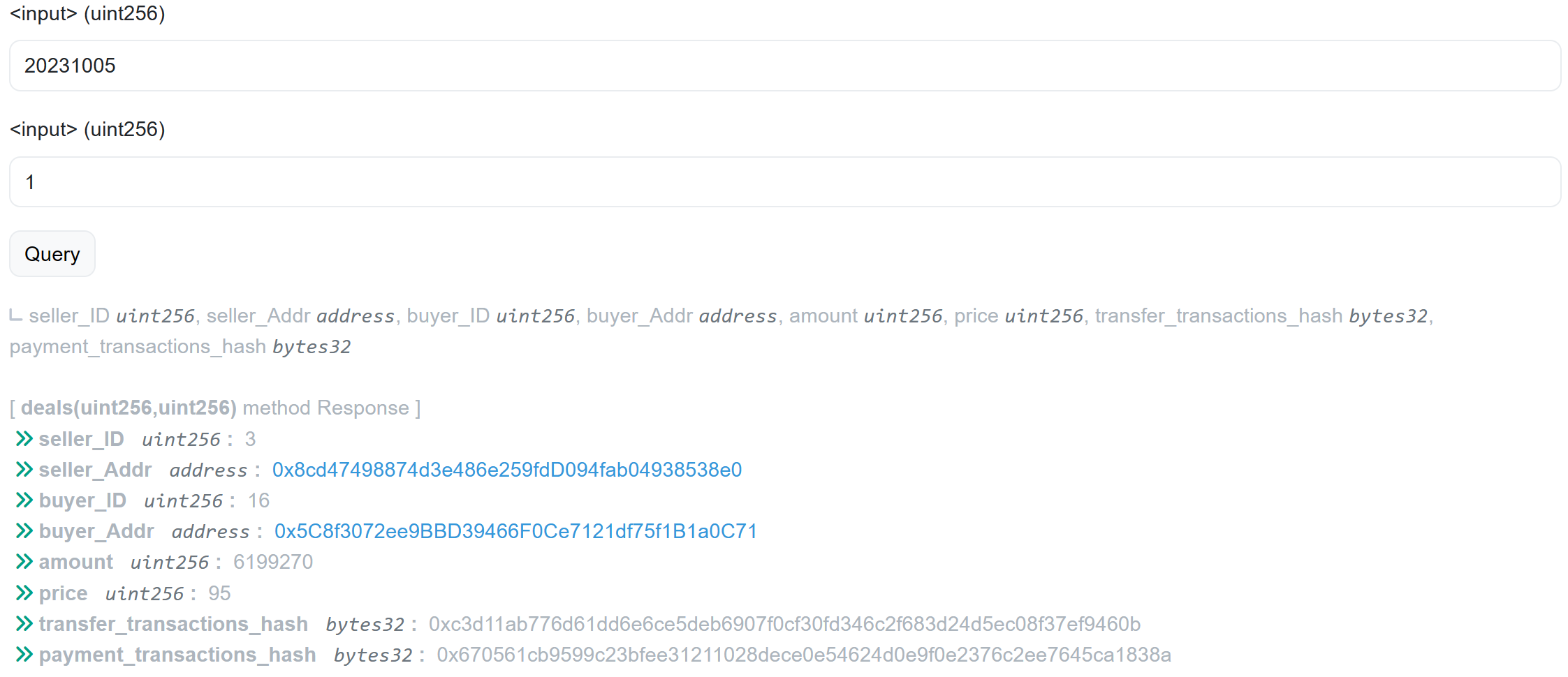1568x677 pixels.
Task: Click the double-chevron icon beside amount
Action: tap(24, 562)
